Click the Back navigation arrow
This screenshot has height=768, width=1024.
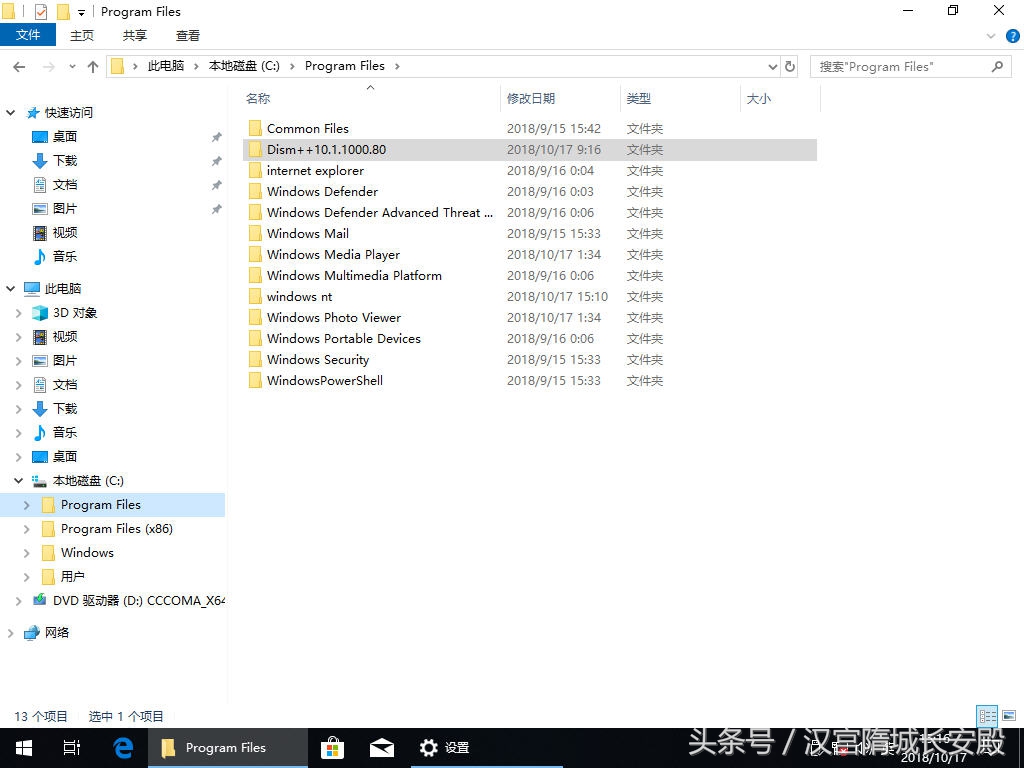tap(20, 67)
